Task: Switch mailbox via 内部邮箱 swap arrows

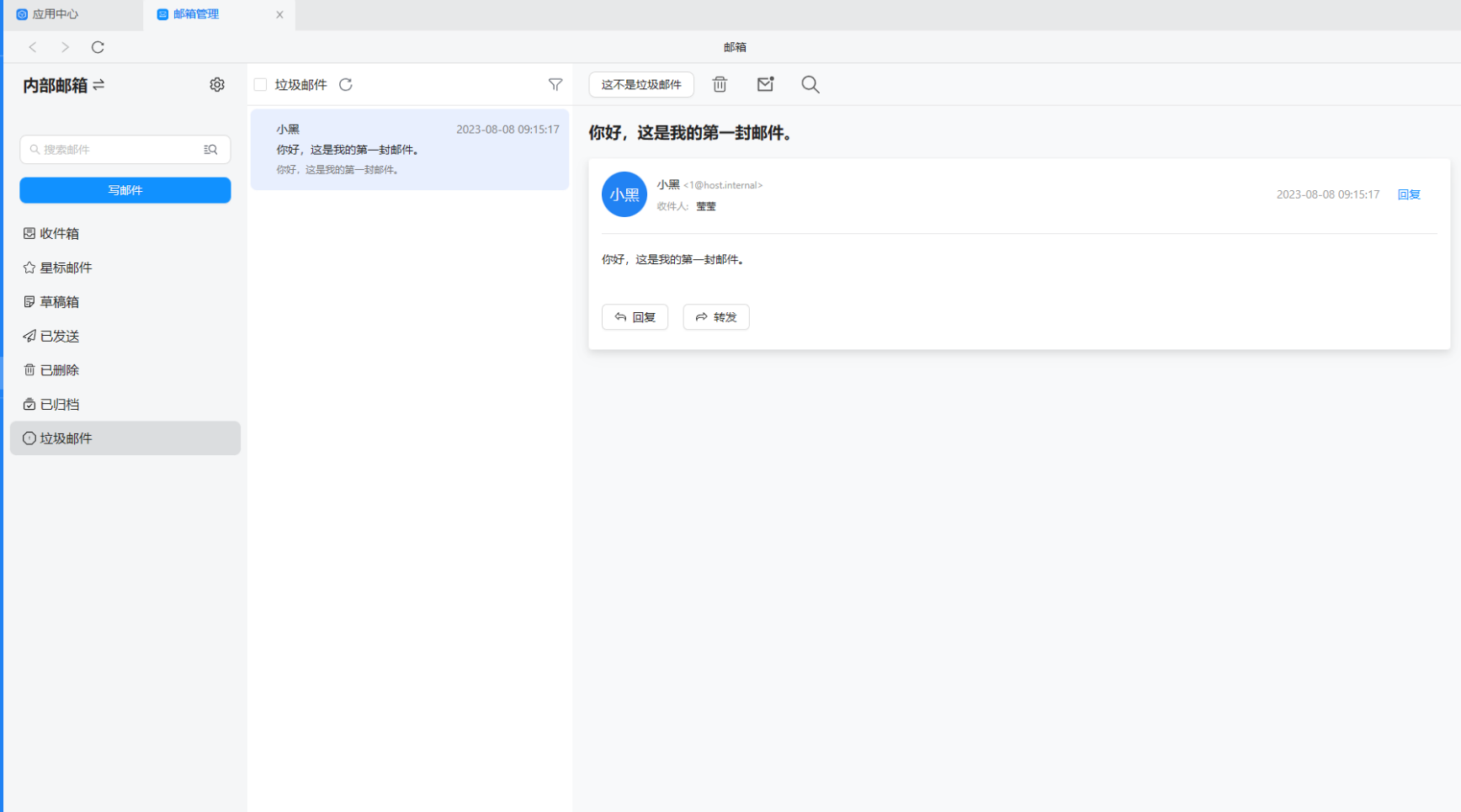Action: point(99,85)
